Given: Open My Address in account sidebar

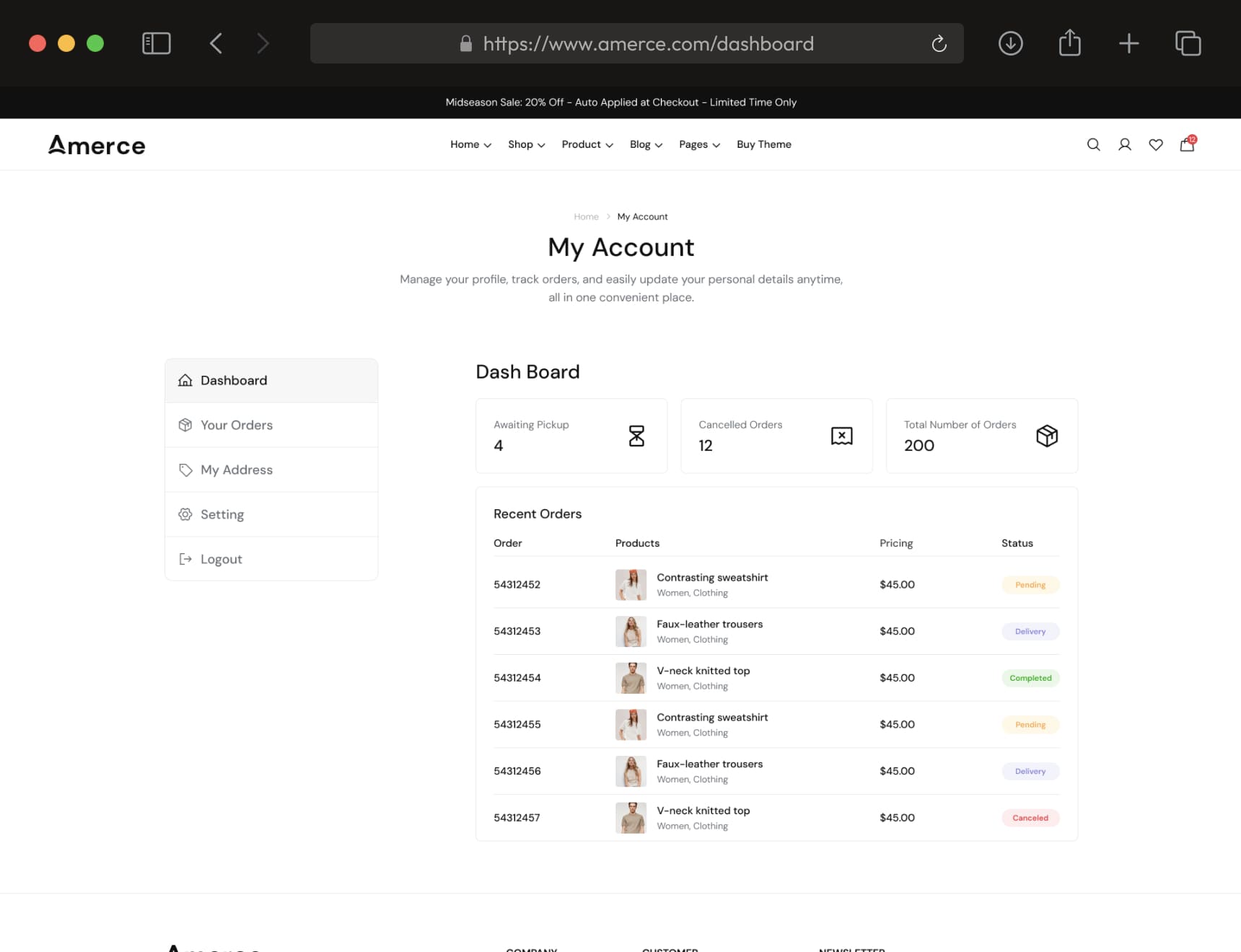Looking at the screenshot, I should tap(237, 470).
